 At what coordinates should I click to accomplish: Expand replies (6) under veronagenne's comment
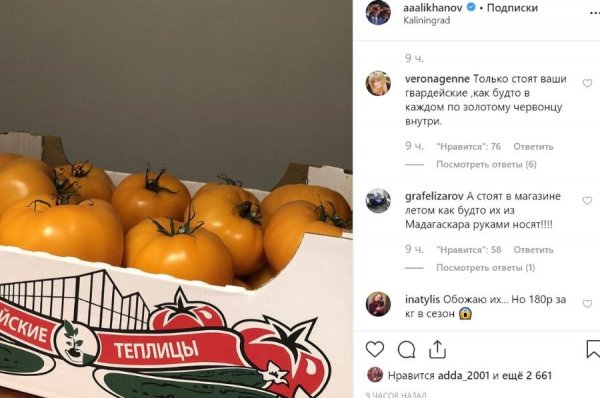486,165
